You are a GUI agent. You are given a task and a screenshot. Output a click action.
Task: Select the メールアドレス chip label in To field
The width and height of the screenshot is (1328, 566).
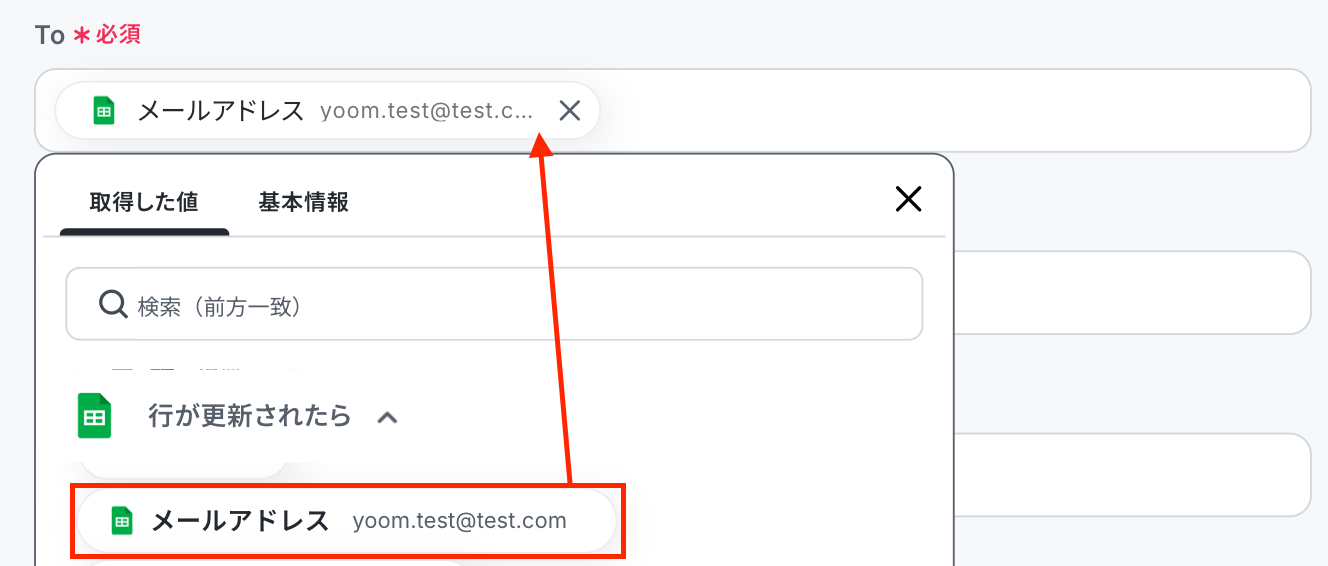220,110
